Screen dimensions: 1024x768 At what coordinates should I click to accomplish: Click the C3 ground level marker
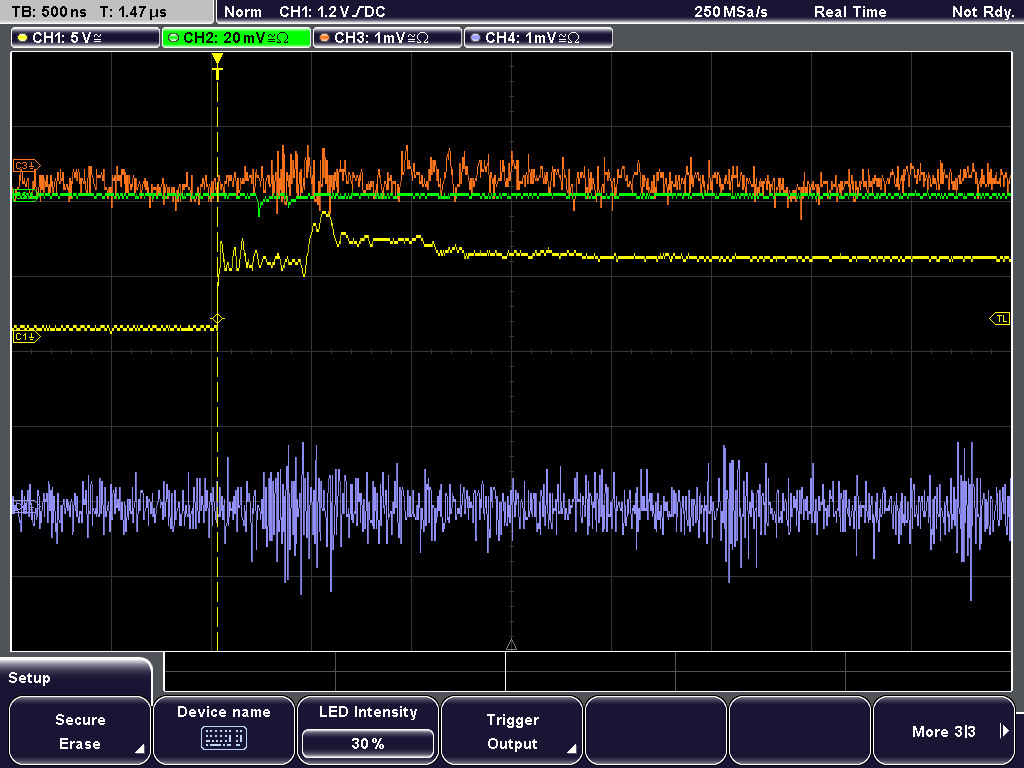pyautogui.click(x=27, y=166)
